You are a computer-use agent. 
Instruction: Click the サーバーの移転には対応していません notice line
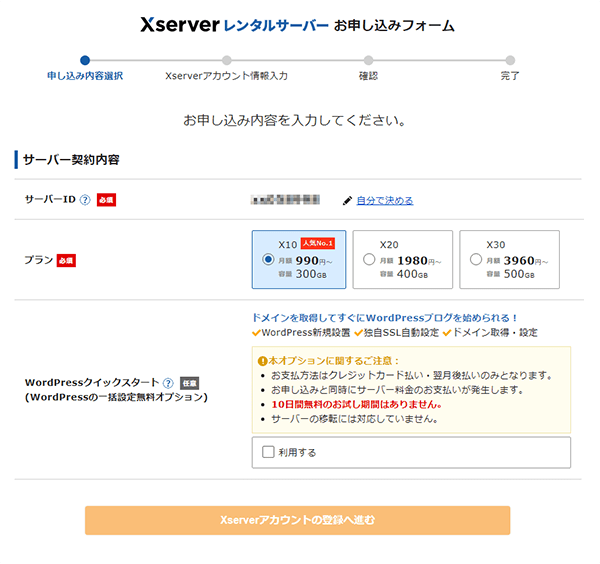[x=354, y=419]
